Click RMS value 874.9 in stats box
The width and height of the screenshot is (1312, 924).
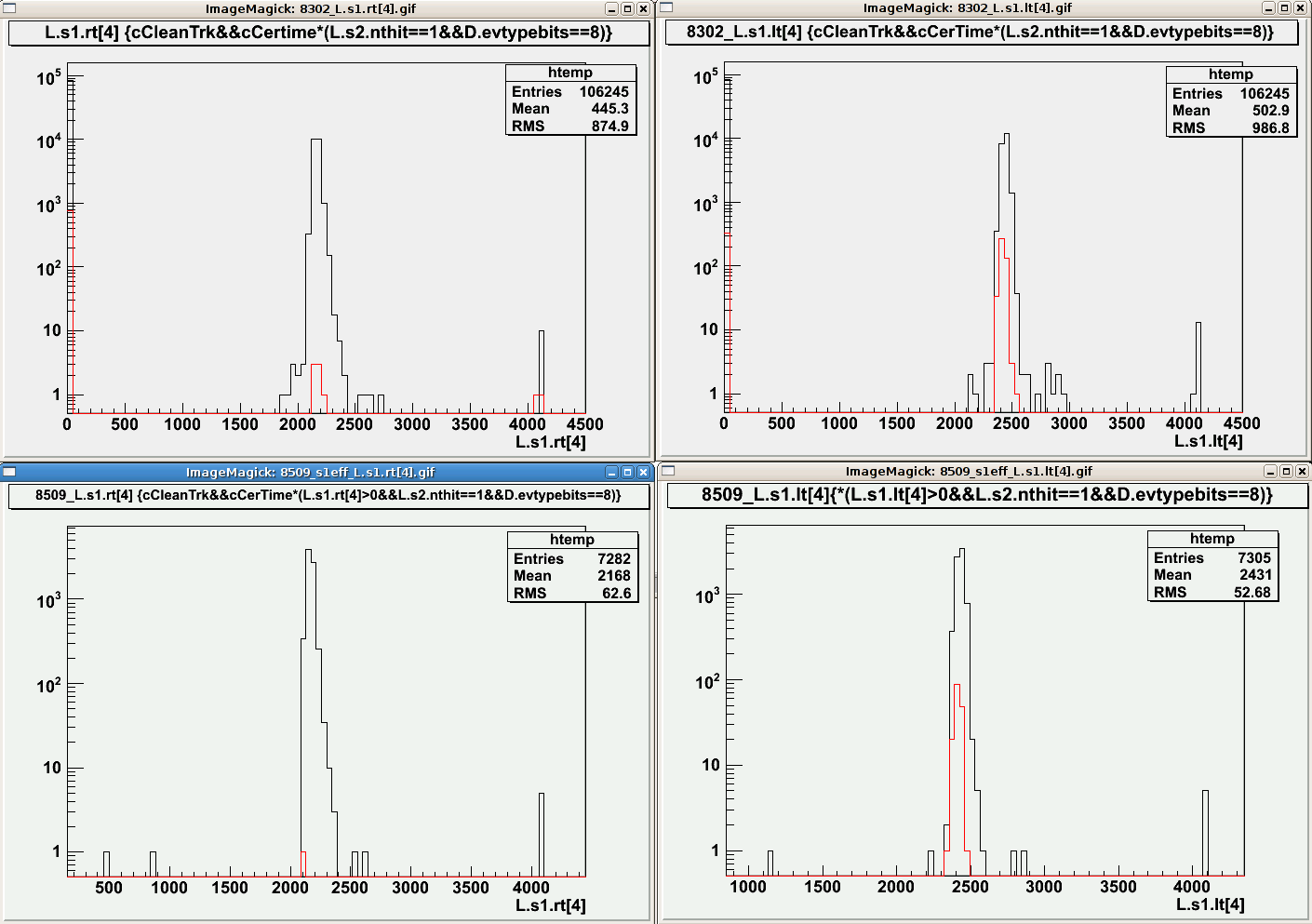pyautogui.click(x=609, y=127)
